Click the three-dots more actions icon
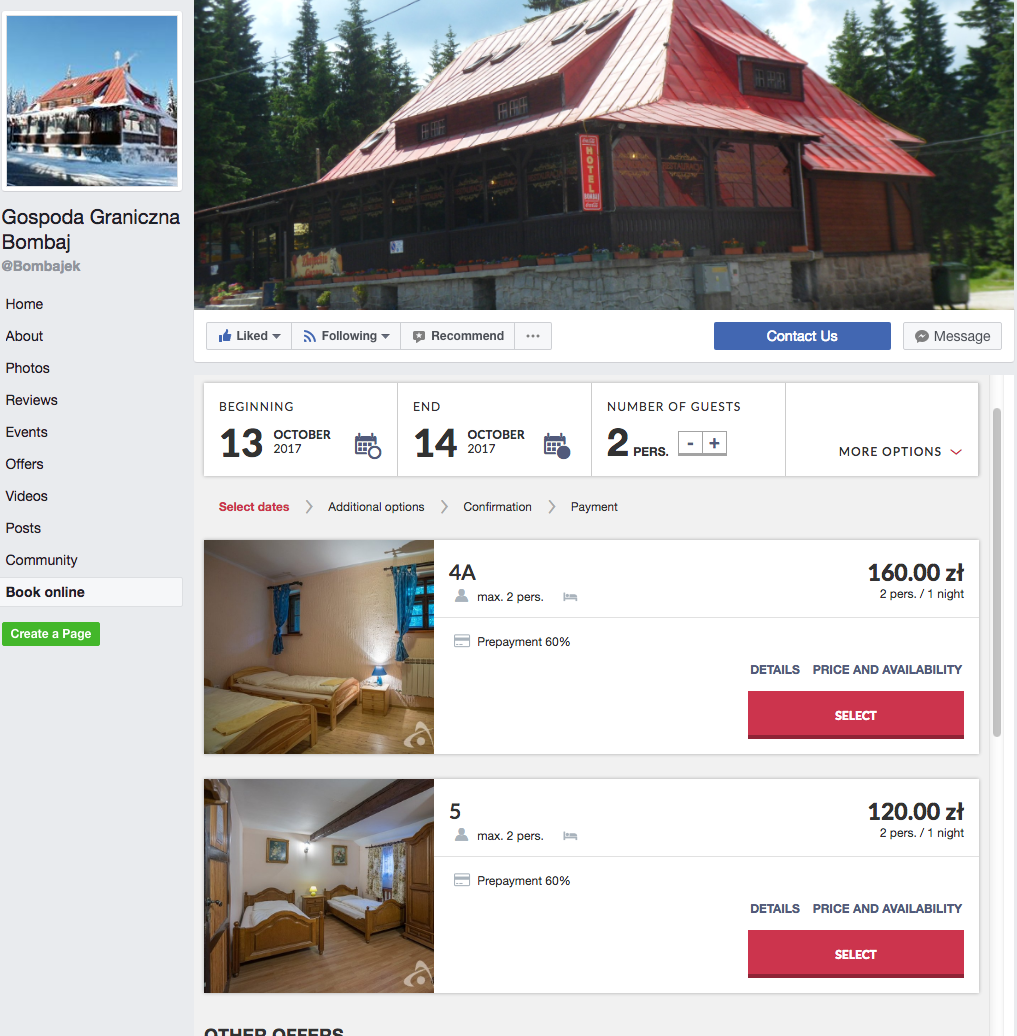The width and height of the screenshot is (1017, 1036). point(533,336)
